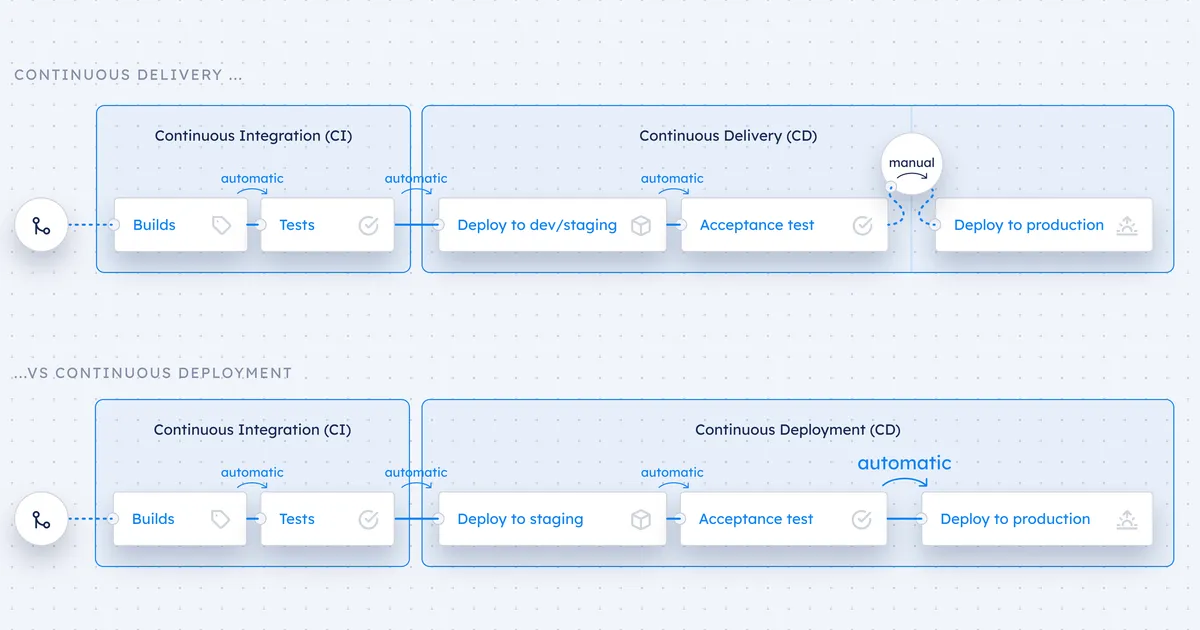
Task: Click 'automatic' label between top CI and CD boxes
Action: pyautogui.click(x=416, y=178)
